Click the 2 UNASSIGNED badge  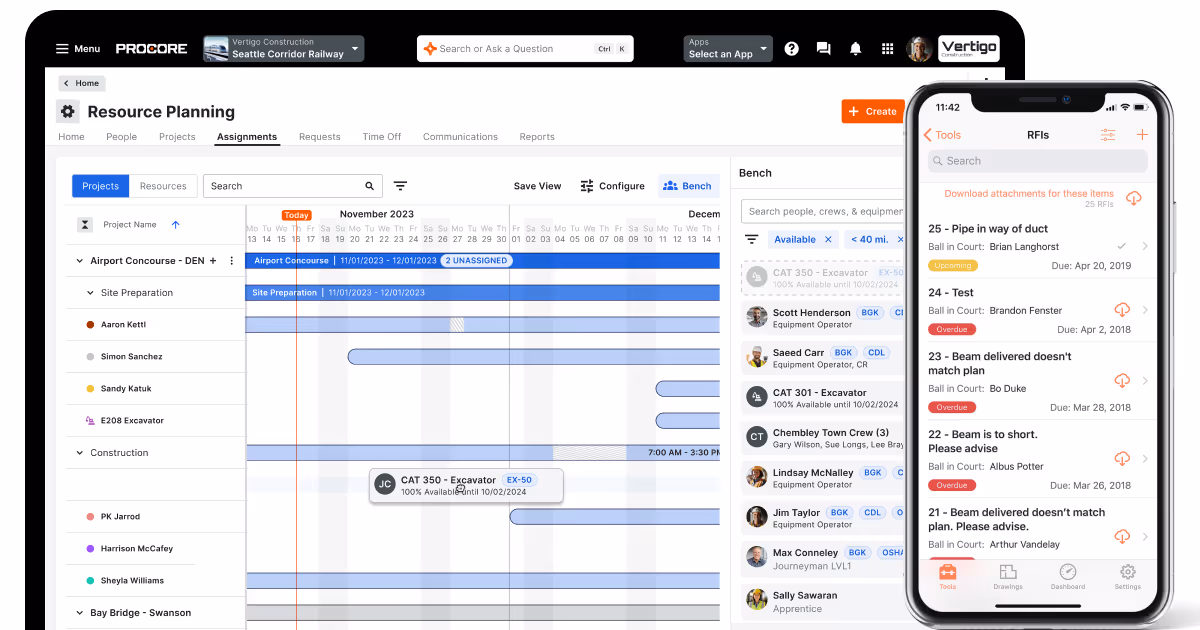coord(476,261)
